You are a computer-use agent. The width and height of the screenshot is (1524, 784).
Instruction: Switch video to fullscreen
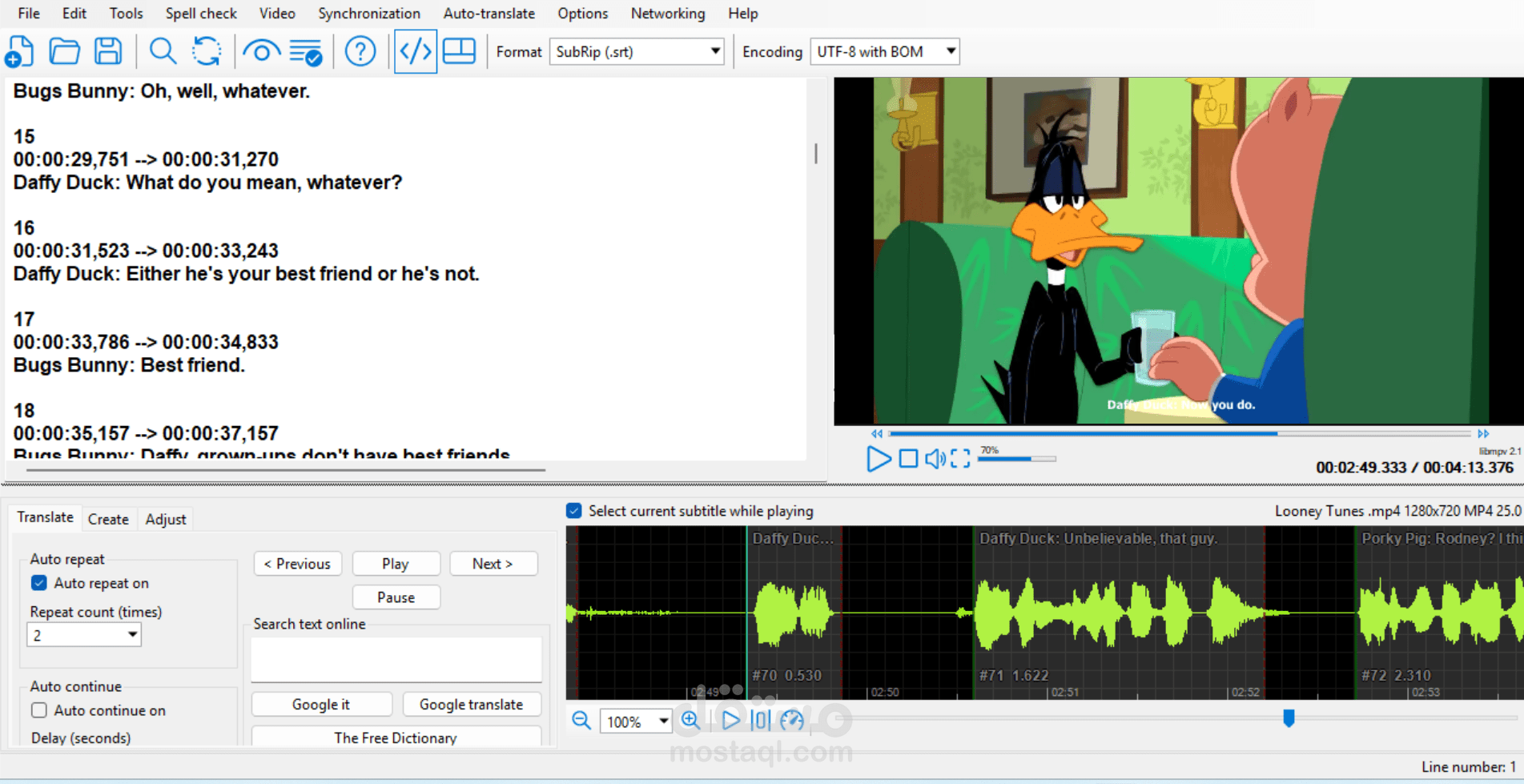(960, 459)
